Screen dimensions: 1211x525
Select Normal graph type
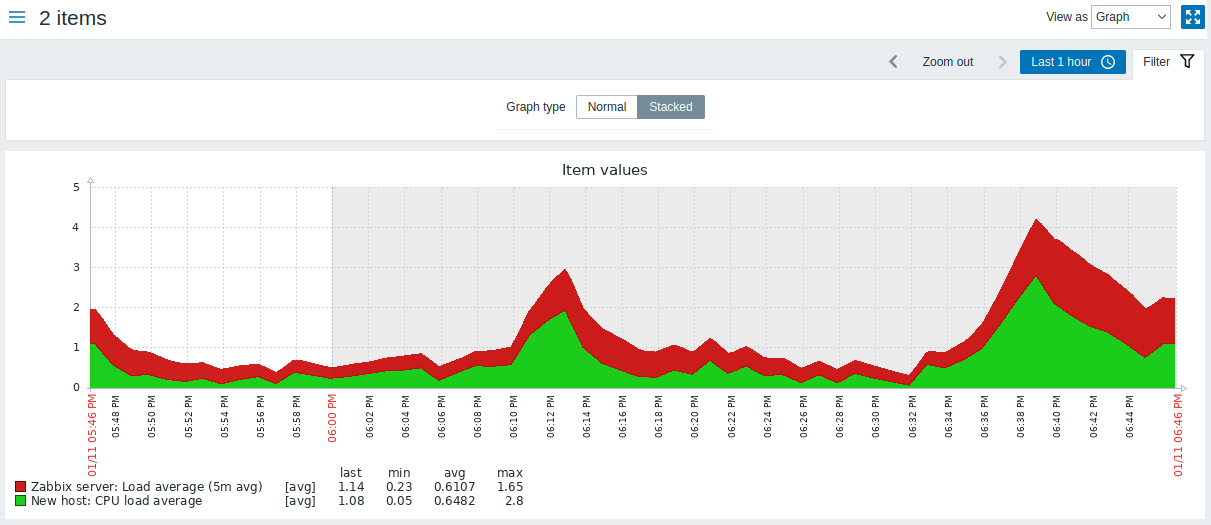click(607, 107)
